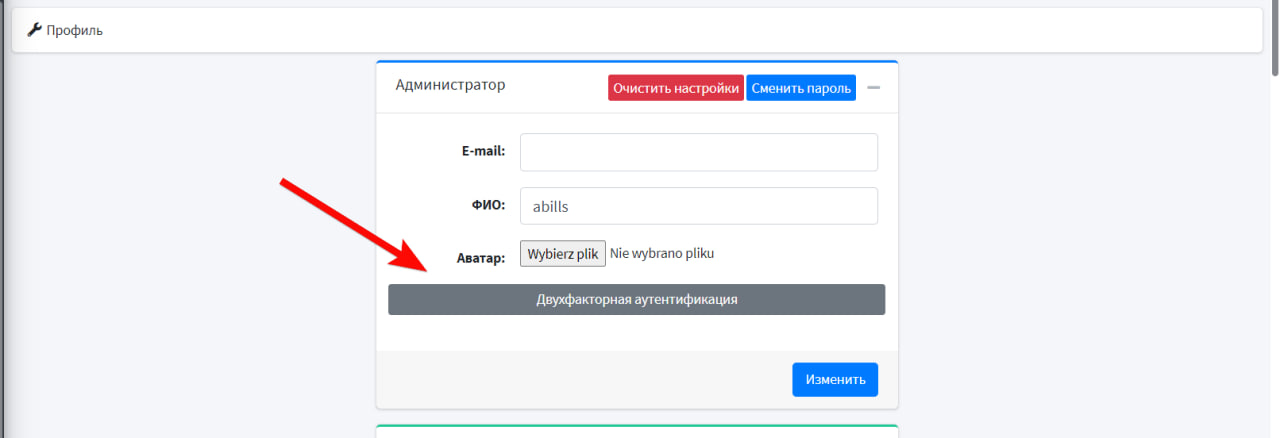The image size is (1280, 438).
Task: Click the Аватар field label
Action: click(480, 257)
